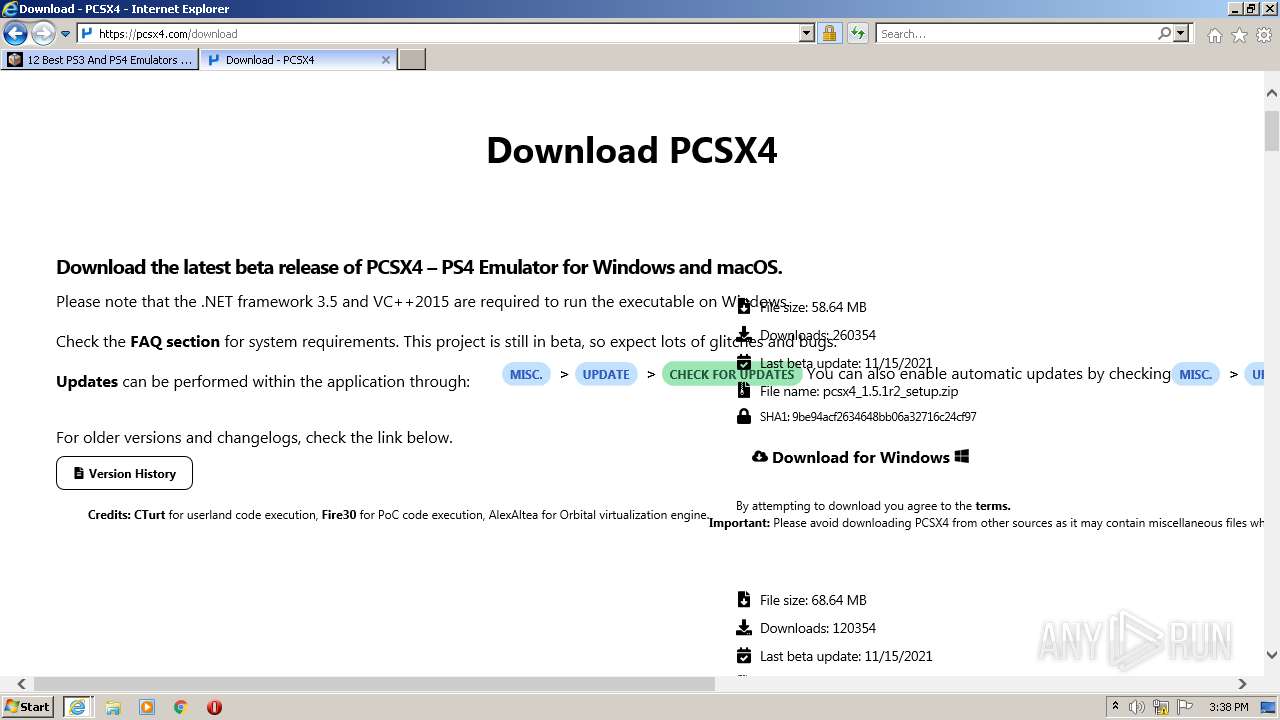Viewport: 1280px width, 720px height.
Task: Open the recent pages dropdown next to Forward
Action: pos(65,34)
